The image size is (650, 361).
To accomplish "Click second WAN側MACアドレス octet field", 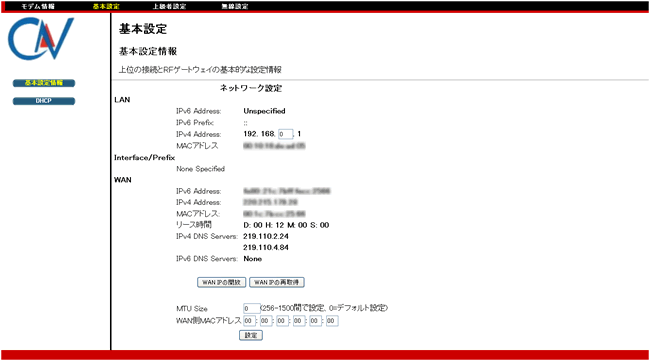I will [266, 321].
